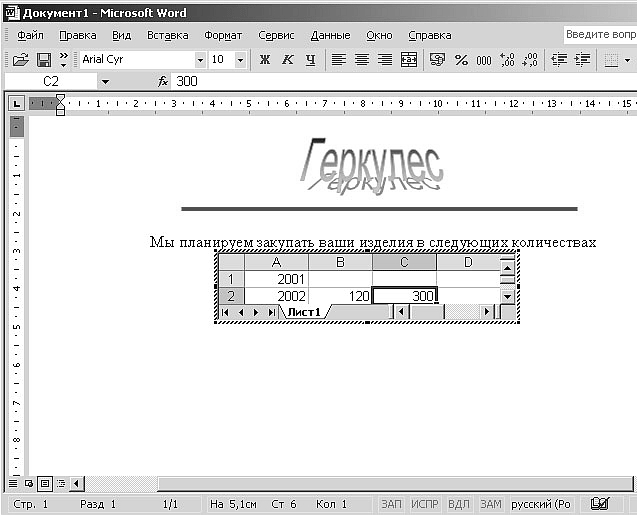Image resolution: width=637 pixels, height=515 pixels.
Task: Go to previous sheet tab arrow
Action: pos(240,312)
